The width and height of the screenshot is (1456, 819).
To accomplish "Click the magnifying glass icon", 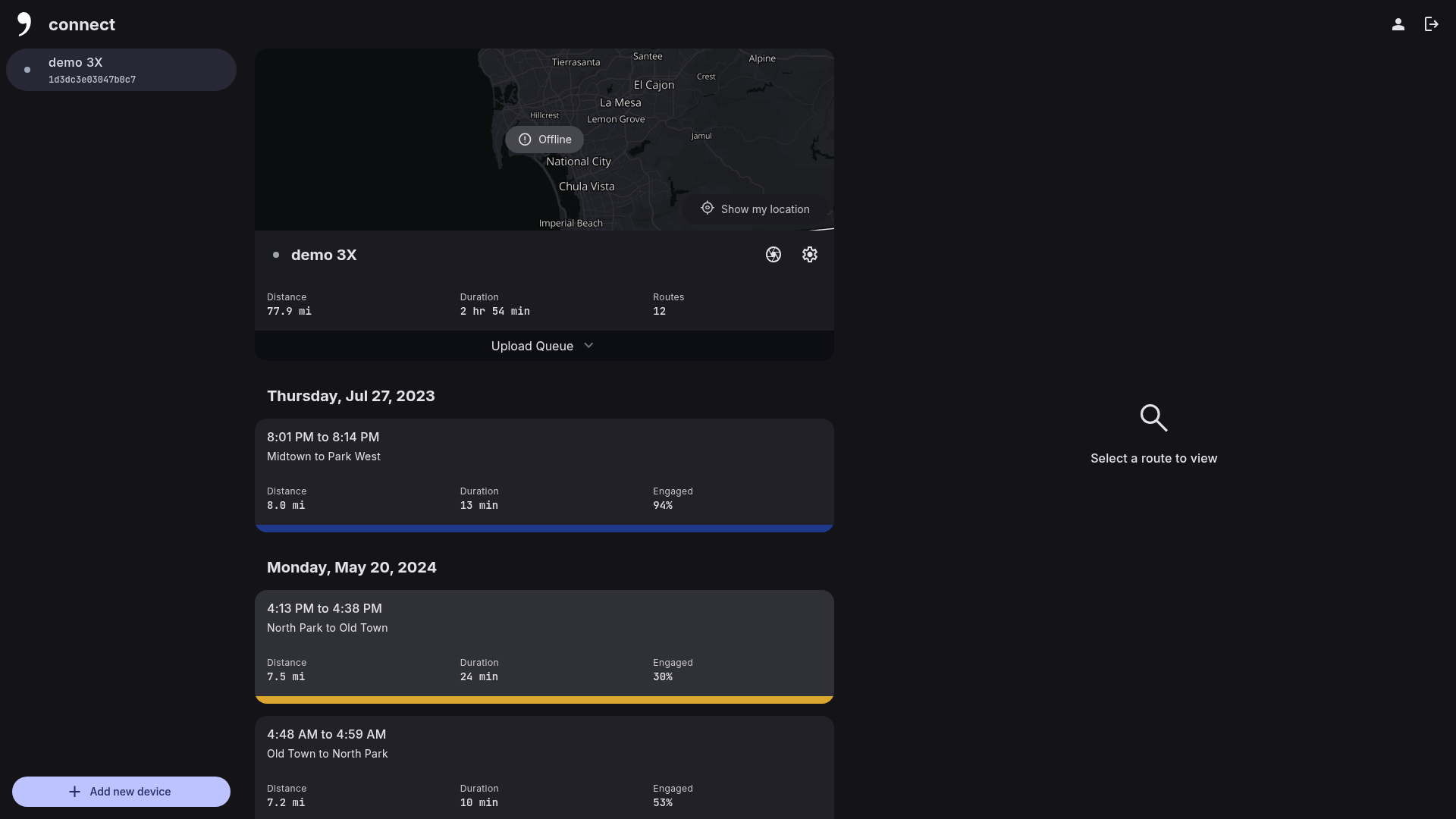I will pyautogui.click(x=1153, y=417).
